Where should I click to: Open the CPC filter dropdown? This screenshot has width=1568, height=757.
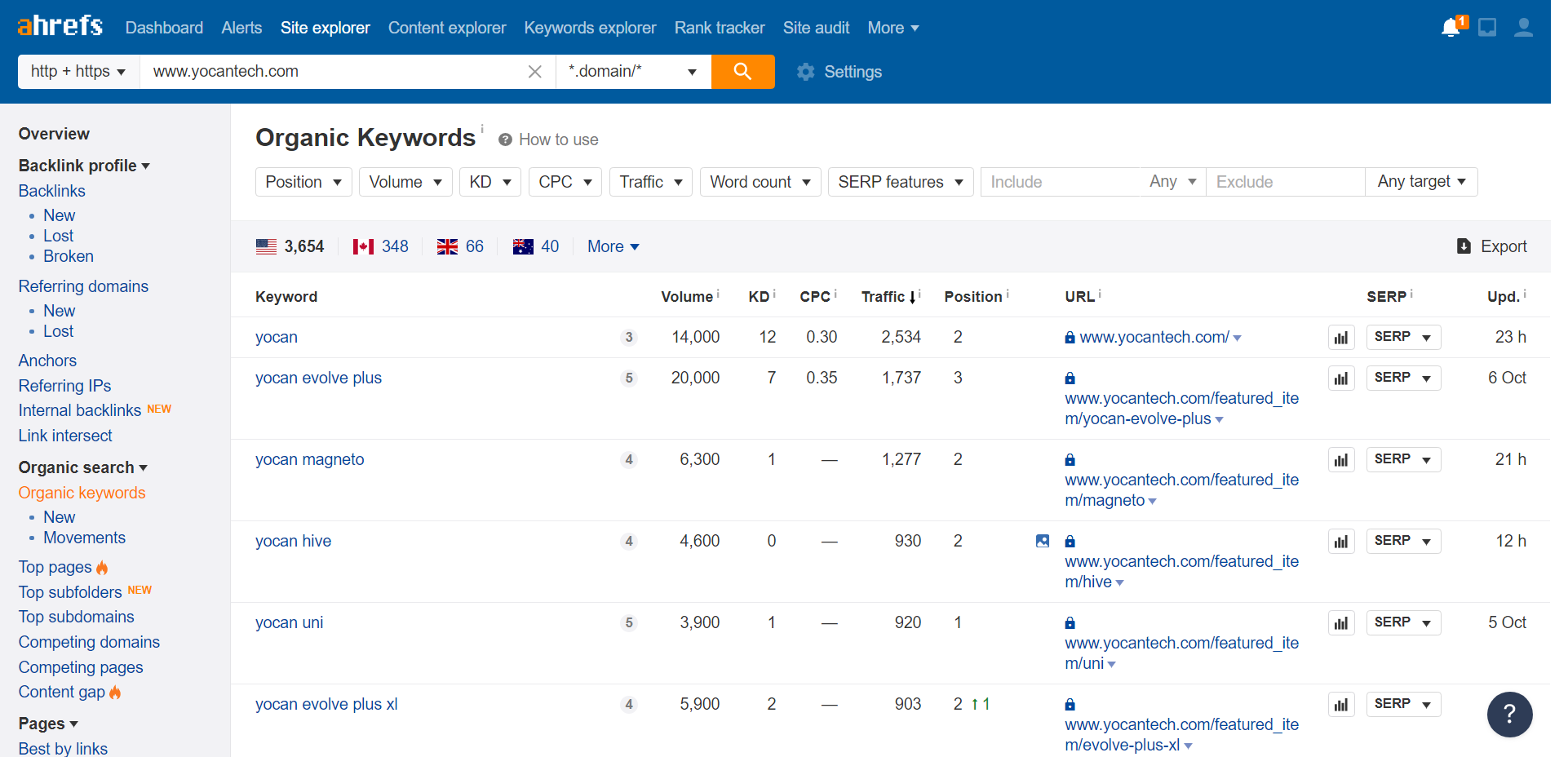pyautogui.click(x=565, y=182)
